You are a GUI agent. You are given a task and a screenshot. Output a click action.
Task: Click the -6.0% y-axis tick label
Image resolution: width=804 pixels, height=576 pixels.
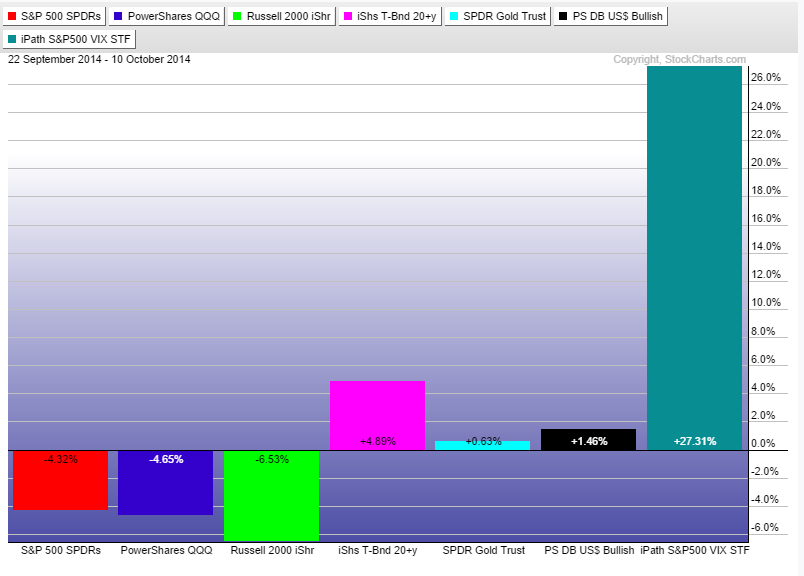coord(765,527)
